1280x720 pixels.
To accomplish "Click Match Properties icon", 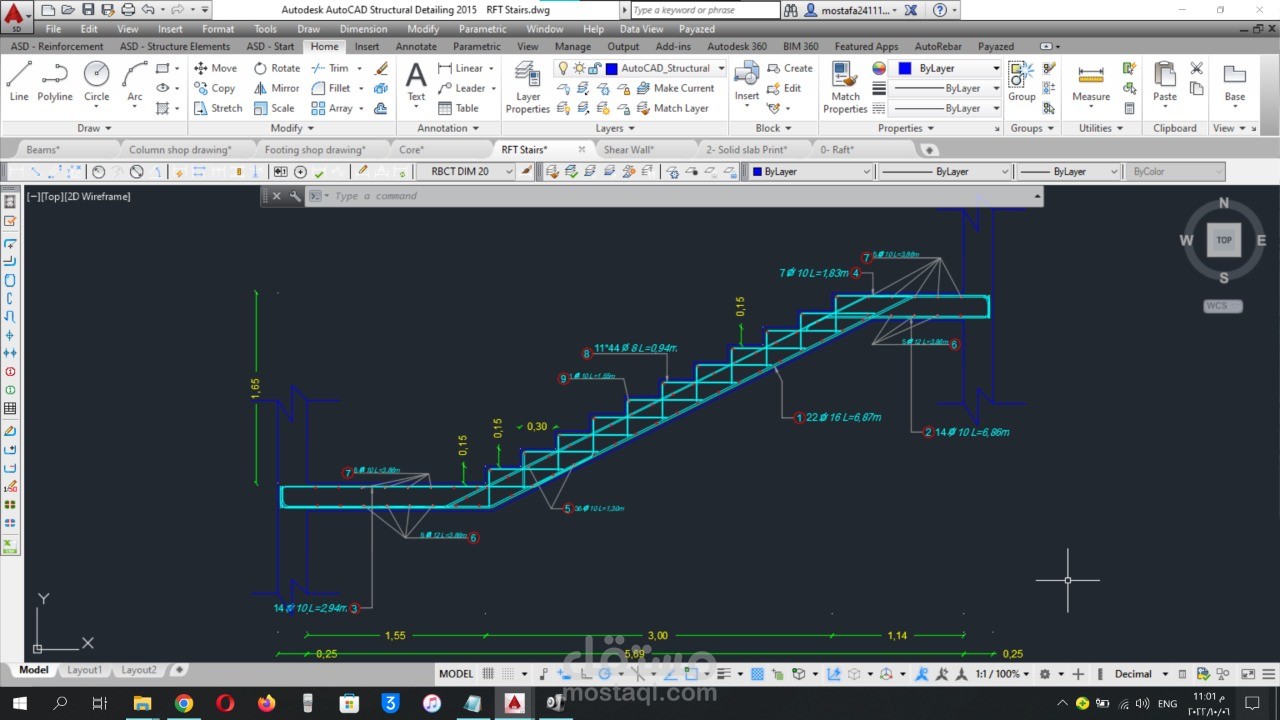I will tap(845, 87).
